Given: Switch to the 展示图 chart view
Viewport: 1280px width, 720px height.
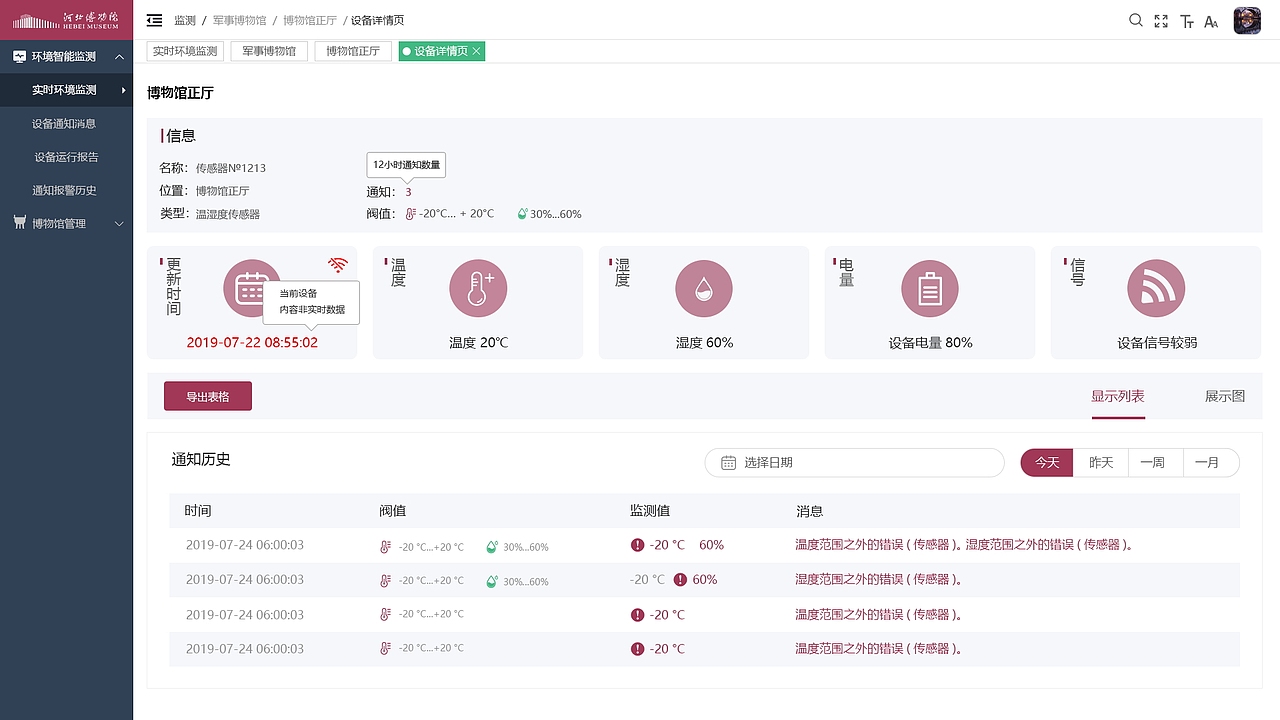Looking at the screenshot, I should point(1224,396).
